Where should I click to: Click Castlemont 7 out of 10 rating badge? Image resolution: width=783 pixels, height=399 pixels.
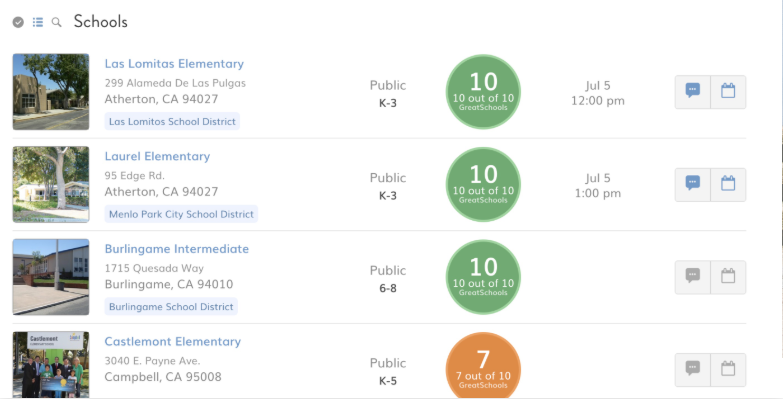point(483,366)
